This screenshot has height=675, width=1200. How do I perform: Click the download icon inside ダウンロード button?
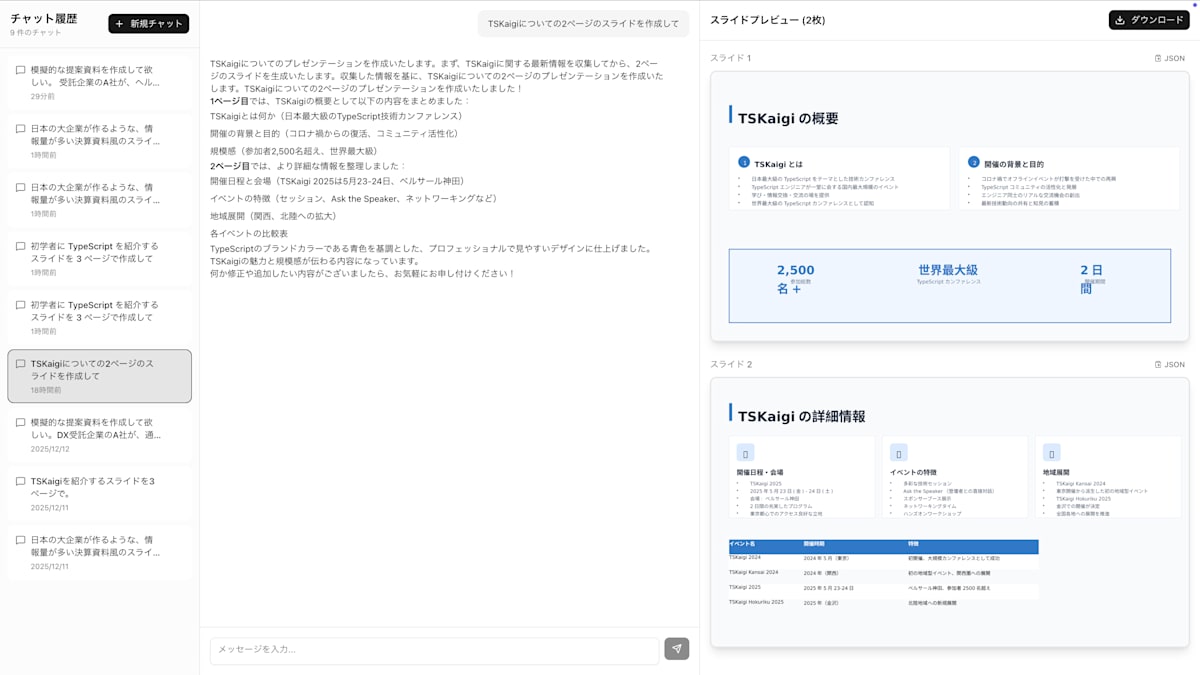coord(1120,18)
